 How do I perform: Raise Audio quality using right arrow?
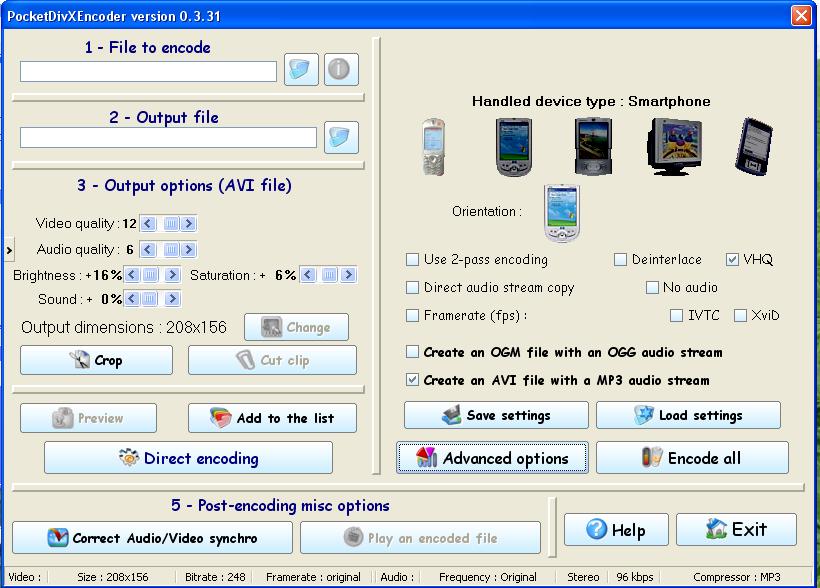(x=189, y=250)
